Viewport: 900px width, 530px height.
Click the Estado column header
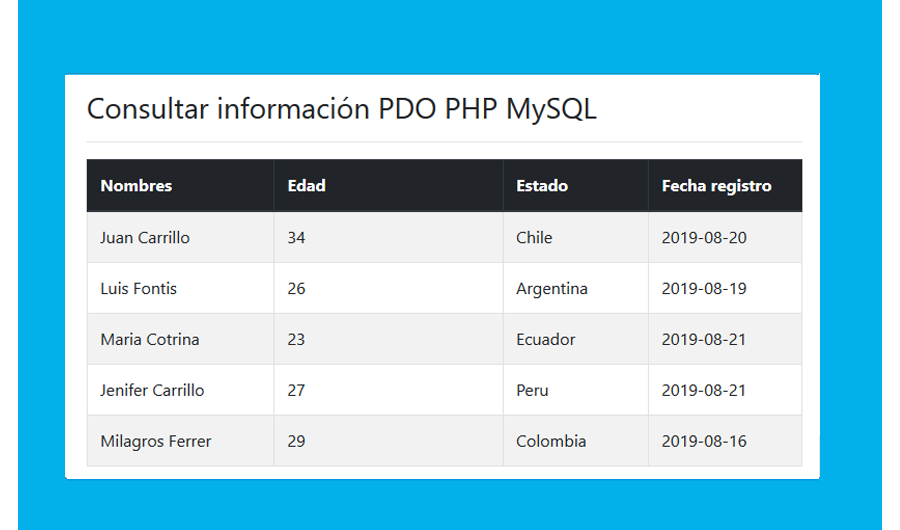[x=542, y=186]
